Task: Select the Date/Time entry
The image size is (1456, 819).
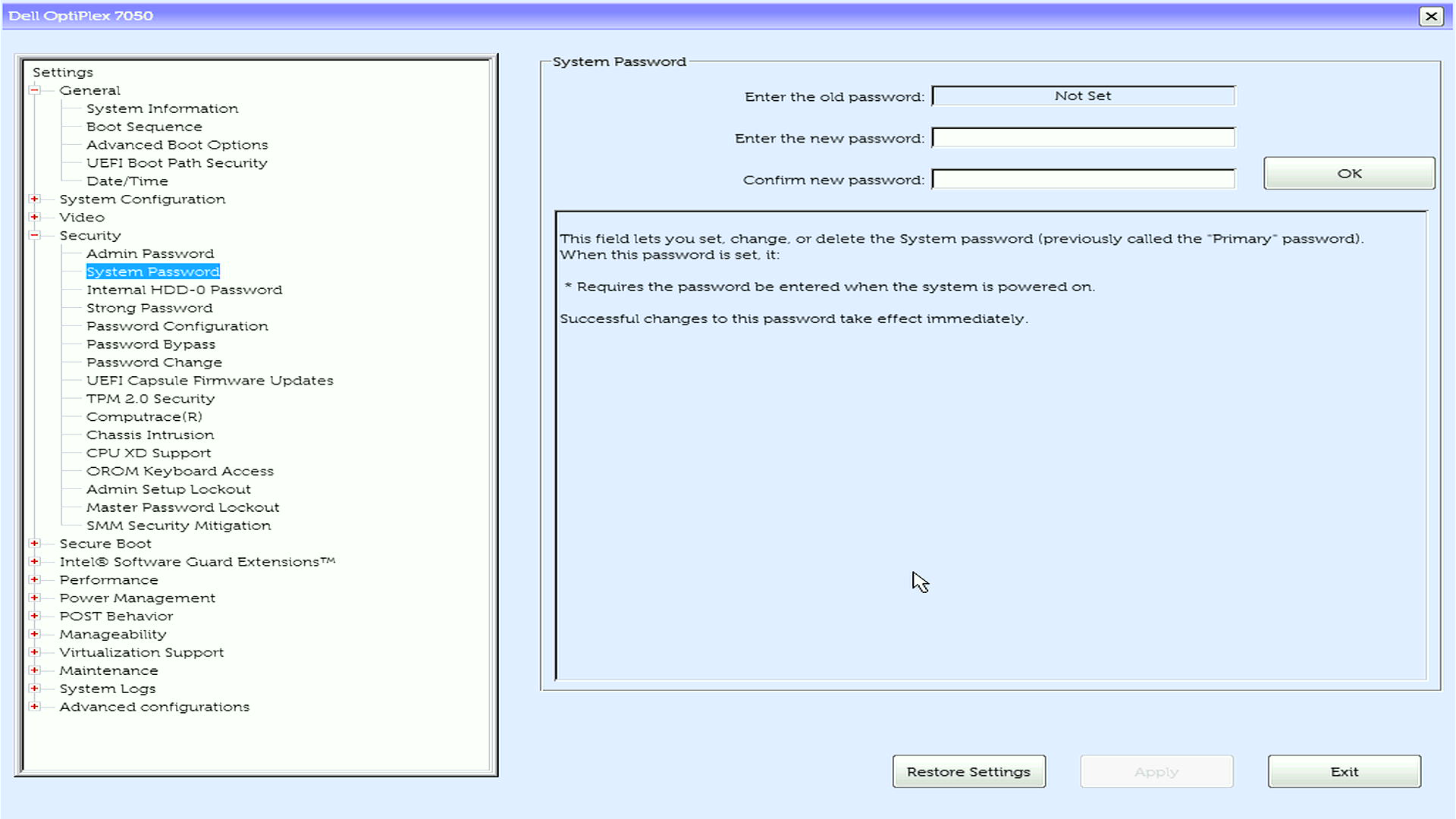Action: tap(127, 180)
